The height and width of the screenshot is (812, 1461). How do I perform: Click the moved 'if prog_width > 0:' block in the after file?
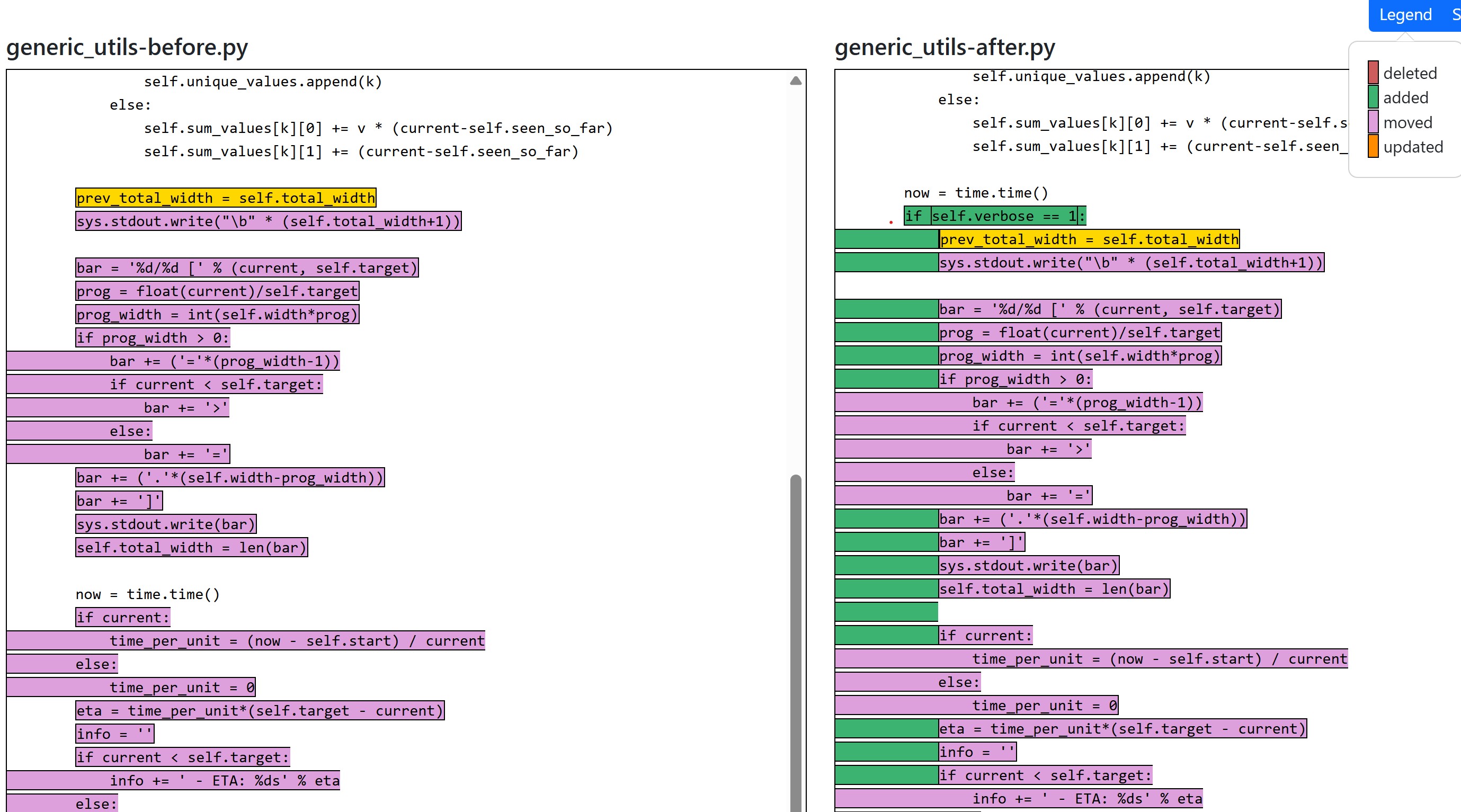1014,379
